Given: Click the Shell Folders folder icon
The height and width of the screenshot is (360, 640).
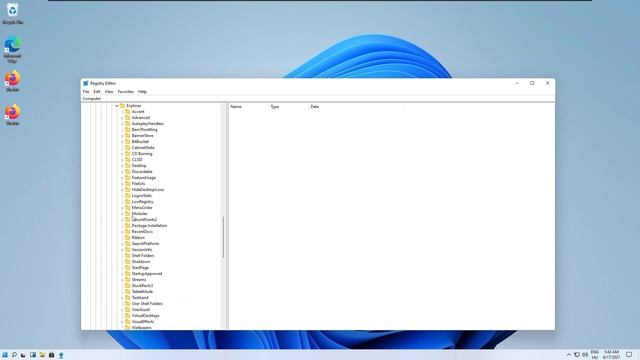Looking at the screenshot, I should 128,256.
